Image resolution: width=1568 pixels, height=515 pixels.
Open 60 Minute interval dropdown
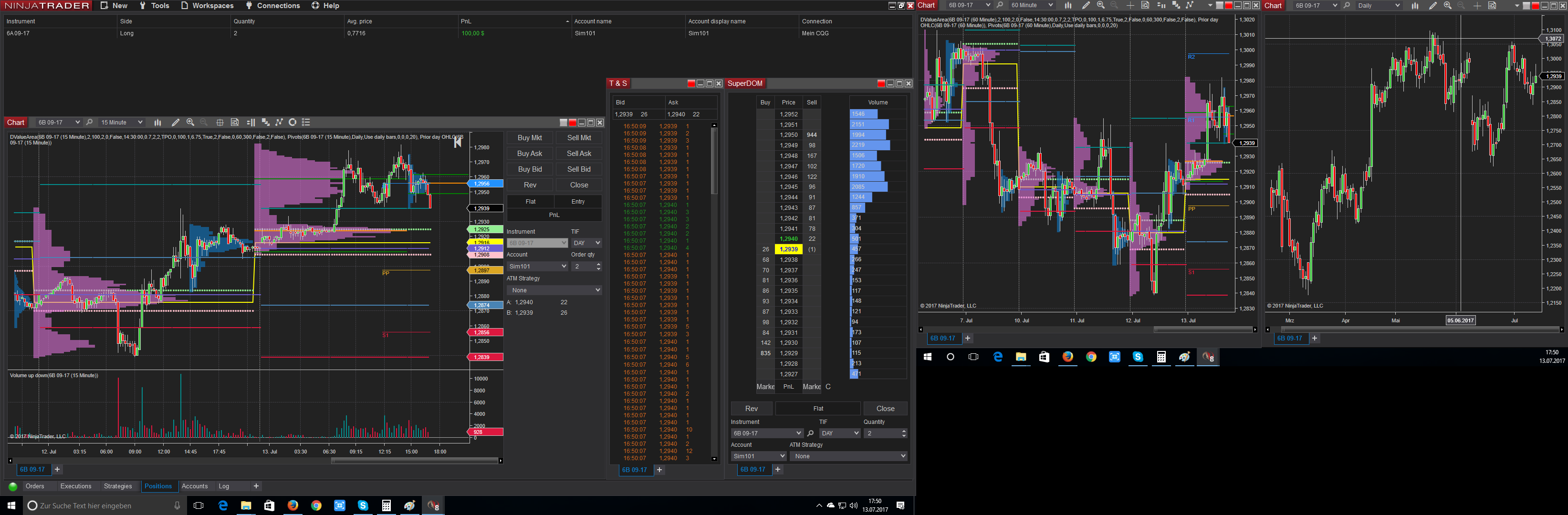pos(1032,5)
